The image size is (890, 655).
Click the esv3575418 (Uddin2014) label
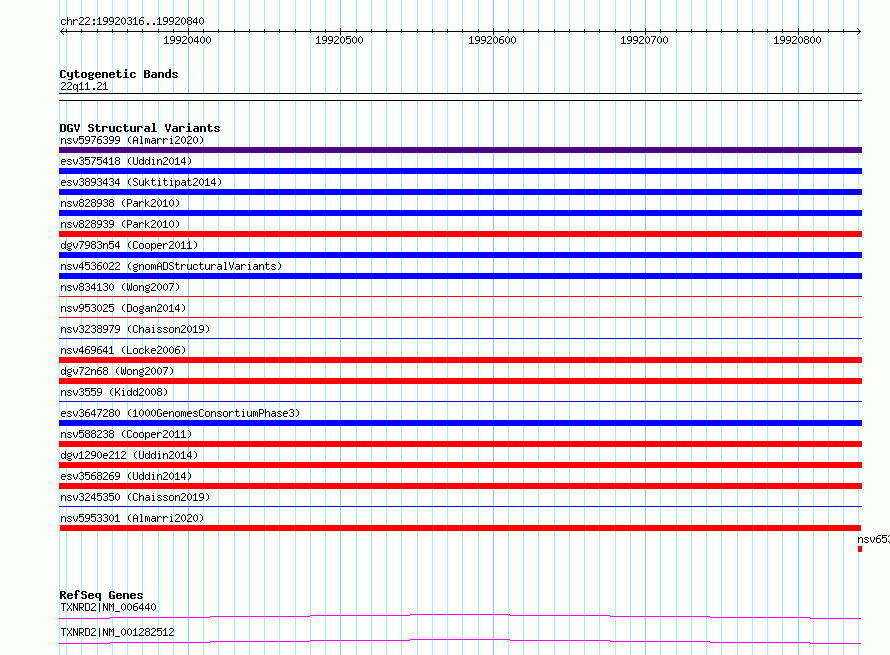[126, 161]
